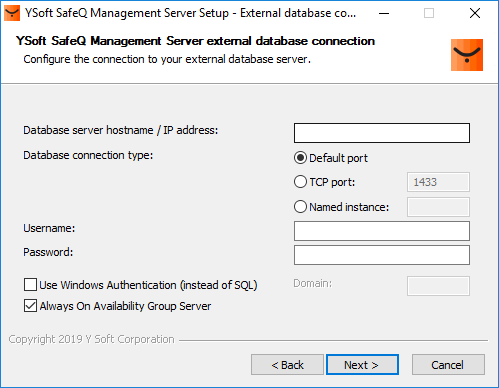The image size is (499, 388).
Task: Choose the Named instance radio option
Action: 300,207
